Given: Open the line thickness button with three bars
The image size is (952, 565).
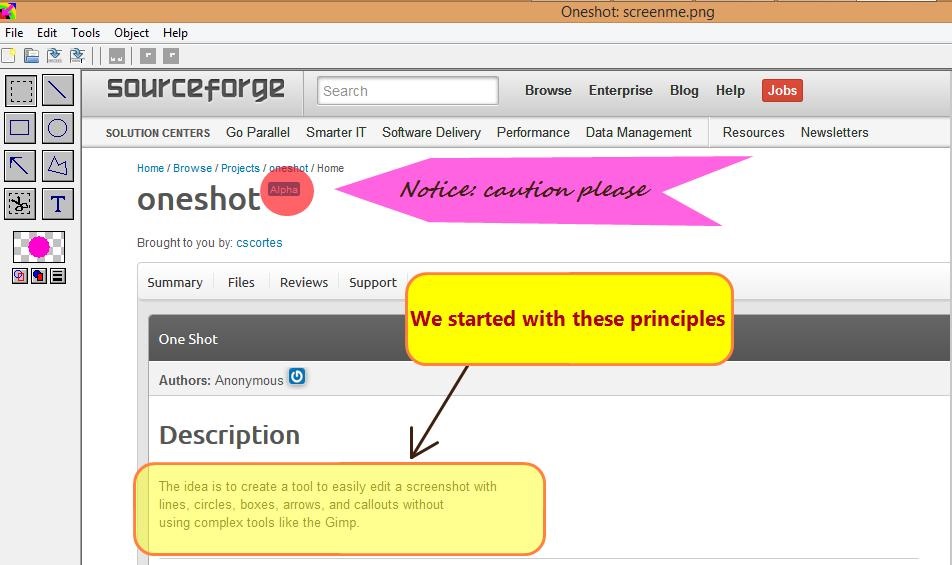Looking at the screenshot, I should pyautogui.click(x=58, y=276).
